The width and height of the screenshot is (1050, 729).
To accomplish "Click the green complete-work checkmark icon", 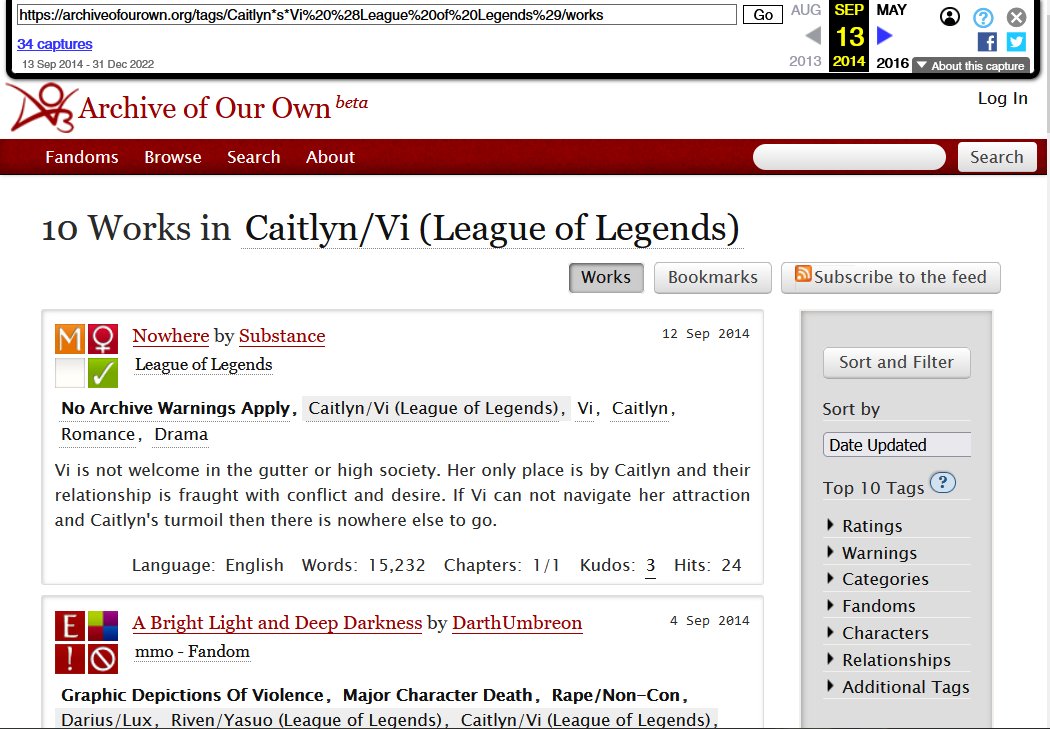I will click(x=102, y=372).
